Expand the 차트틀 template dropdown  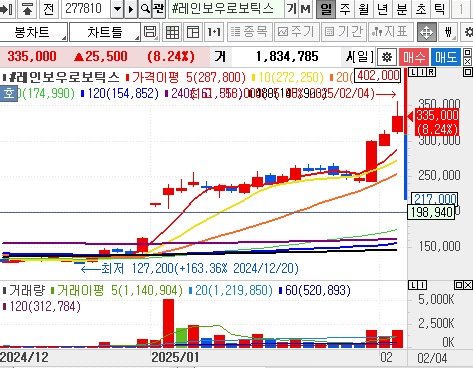click(x=105, y=32)
